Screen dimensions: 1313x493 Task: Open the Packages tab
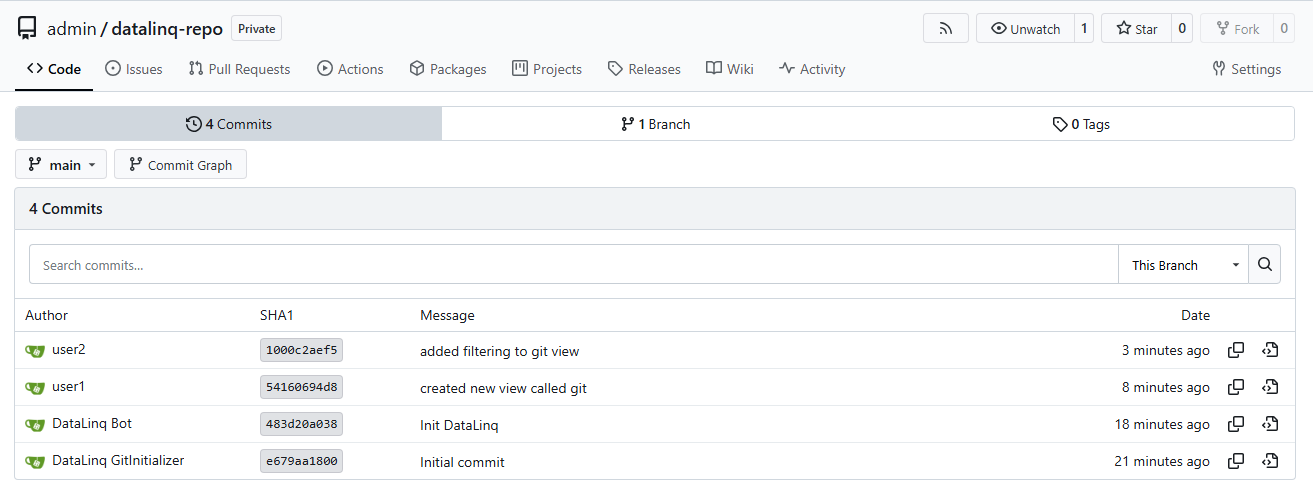pyautogui.click(x=448, y=69)
